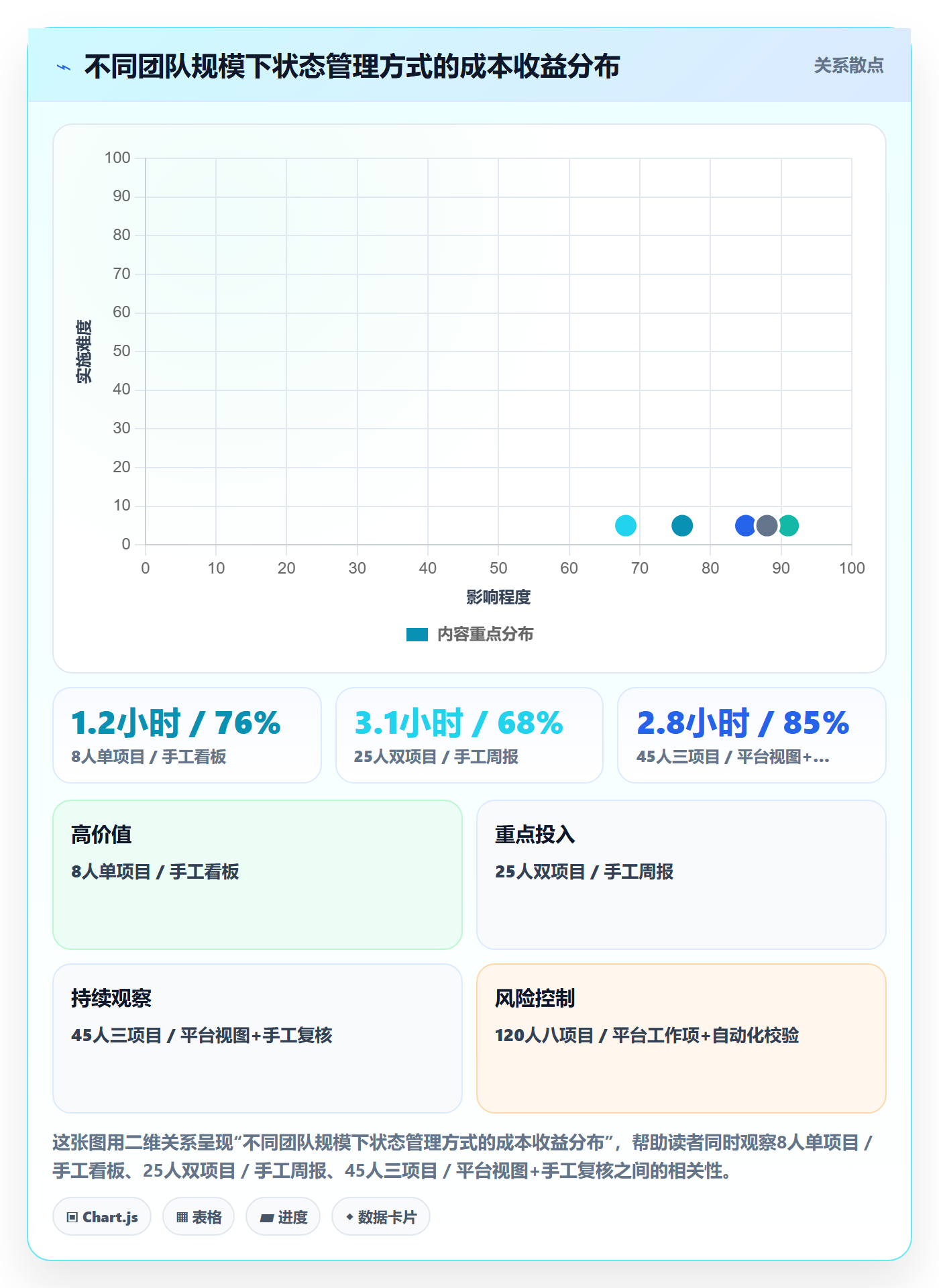Click the 进度 tag chip
This screenshot has height=1288, width=939.
[283, 1216]
